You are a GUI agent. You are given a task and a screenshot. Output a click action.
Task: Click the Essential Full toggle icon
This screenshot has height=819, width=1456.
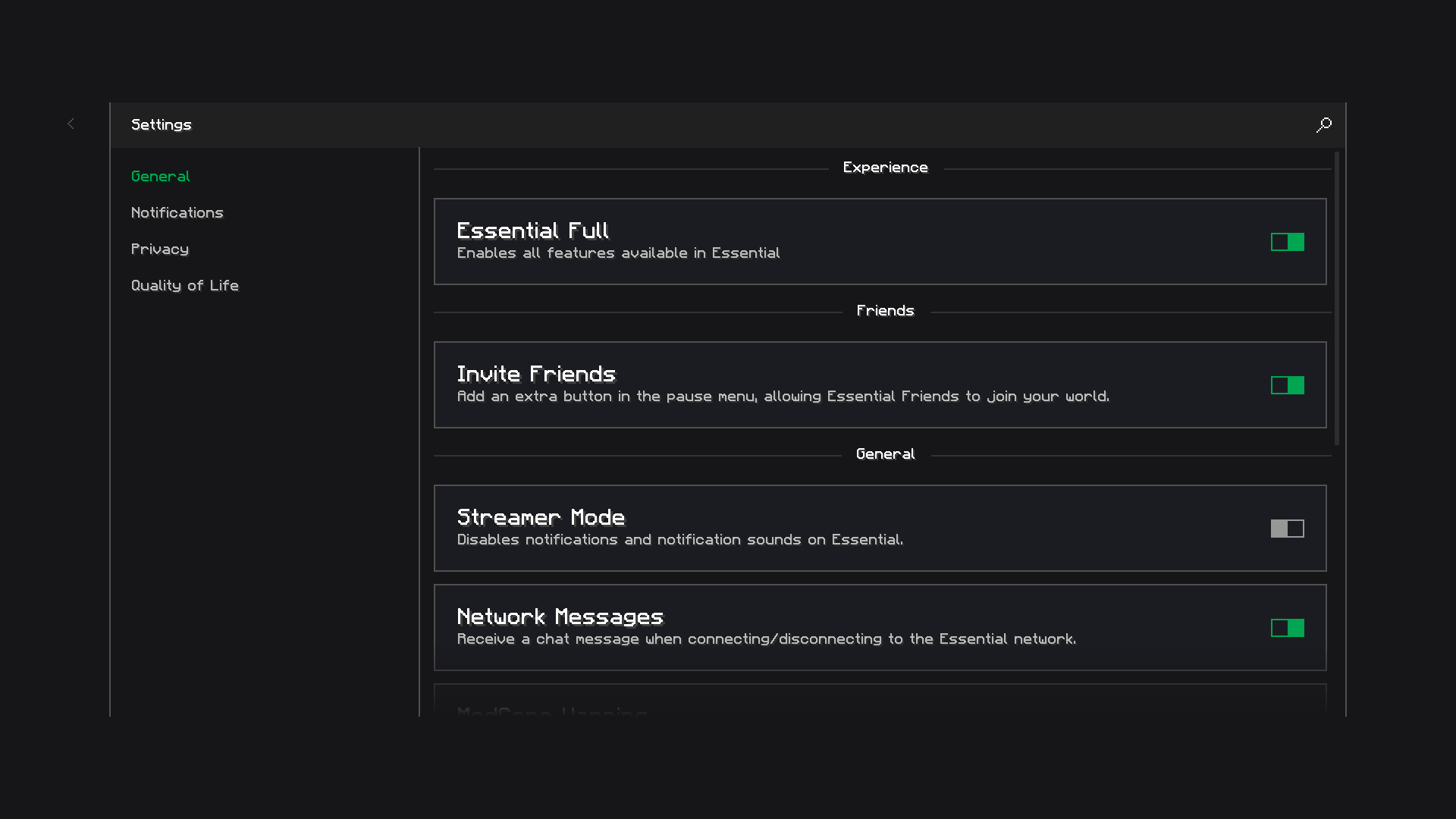[x=1288, y=242]
